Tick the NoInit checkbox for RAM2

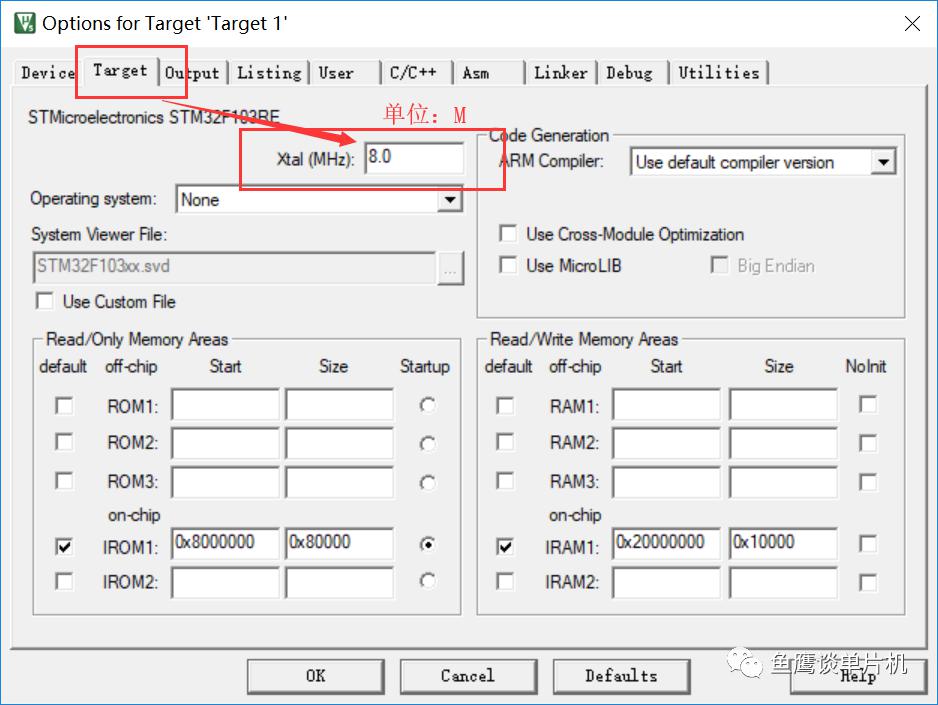[868, 443]
